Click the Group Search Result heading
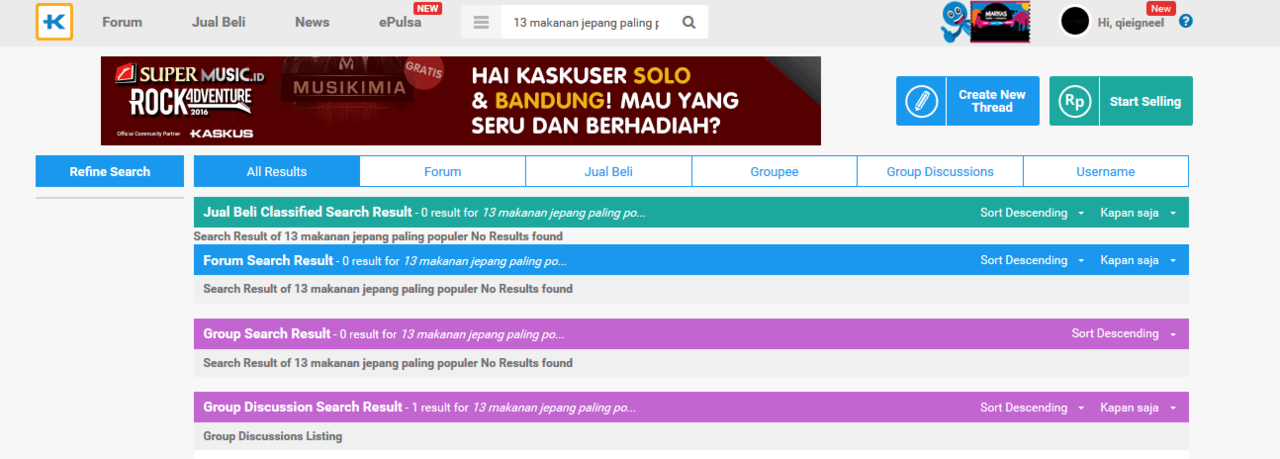This screenshot has width=1280, height=459. [267, 333]
